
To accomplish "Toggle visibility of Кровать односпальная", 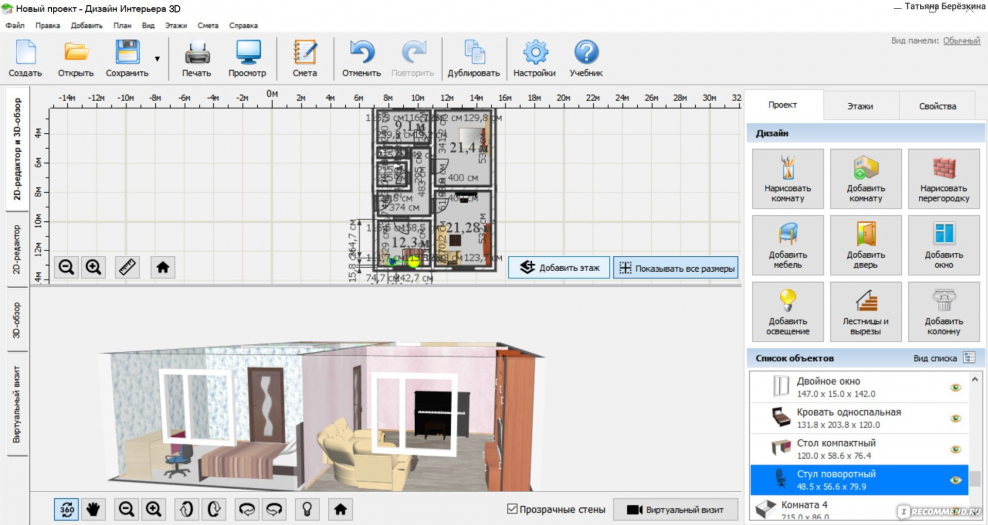I will (x=955, y=419).
